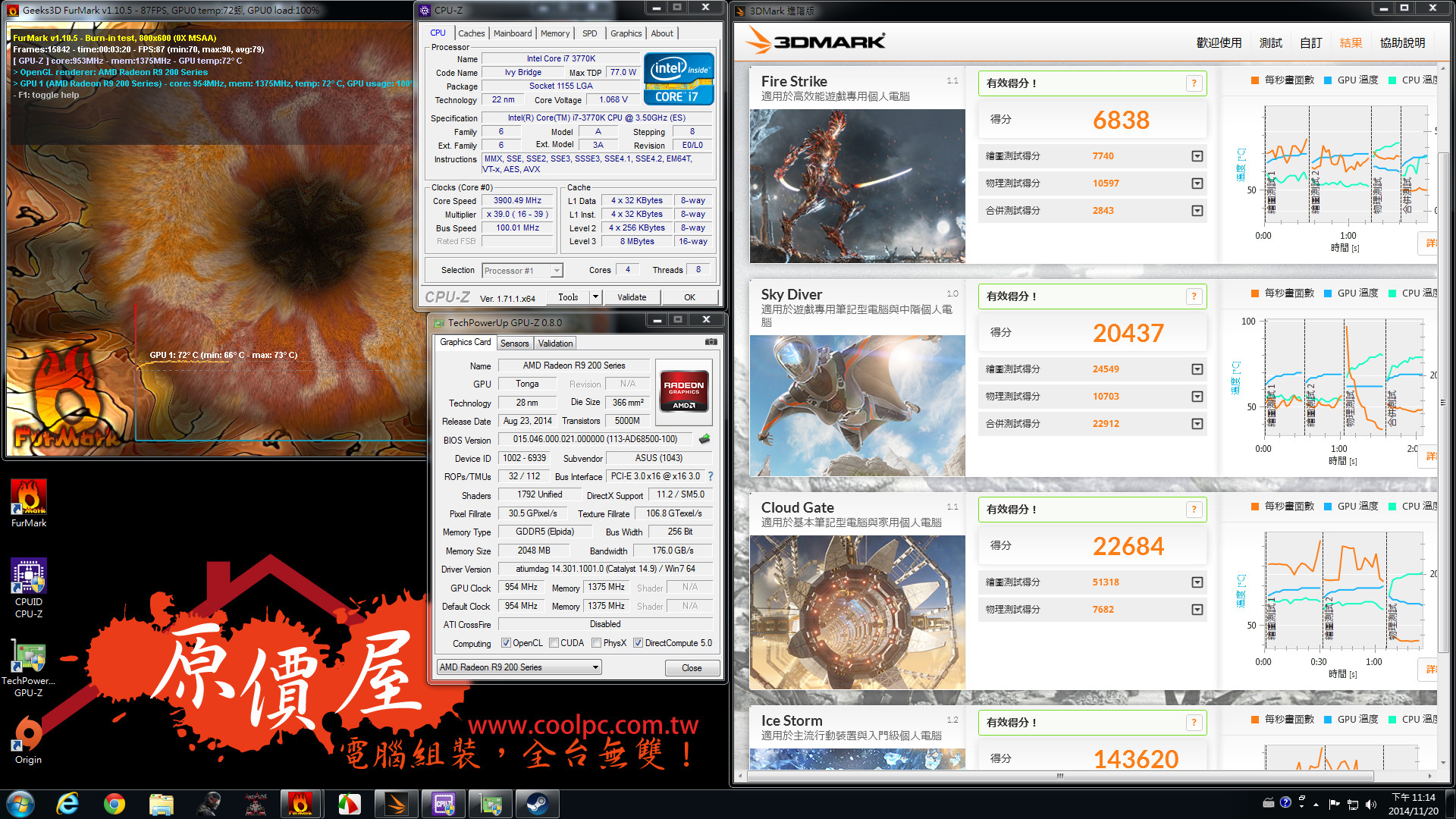Click Fire Strike benchmark thumbnail

pyautogui.click(x=857, y=186)
